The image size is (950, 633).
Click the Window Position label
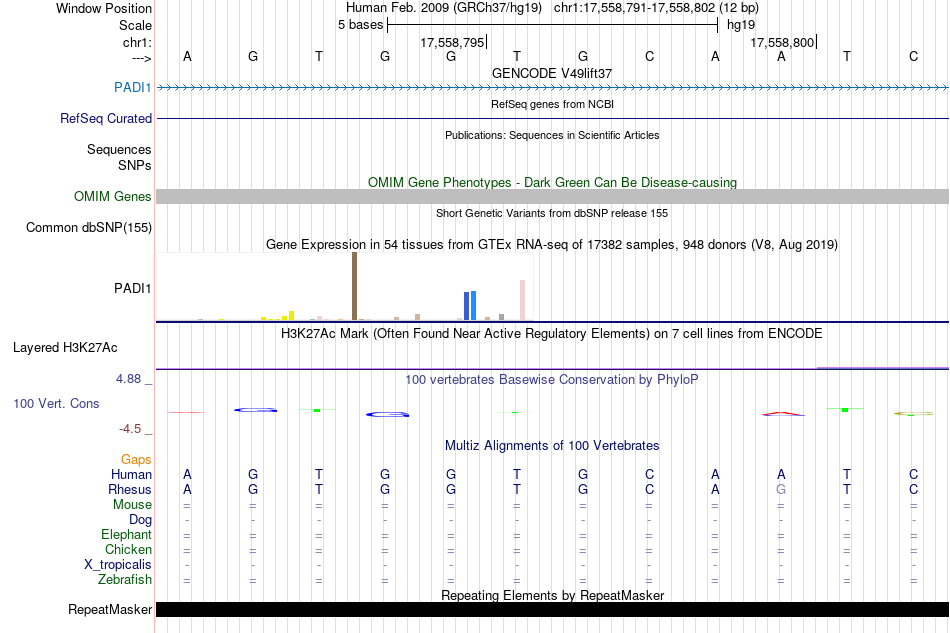coord(104,8)
